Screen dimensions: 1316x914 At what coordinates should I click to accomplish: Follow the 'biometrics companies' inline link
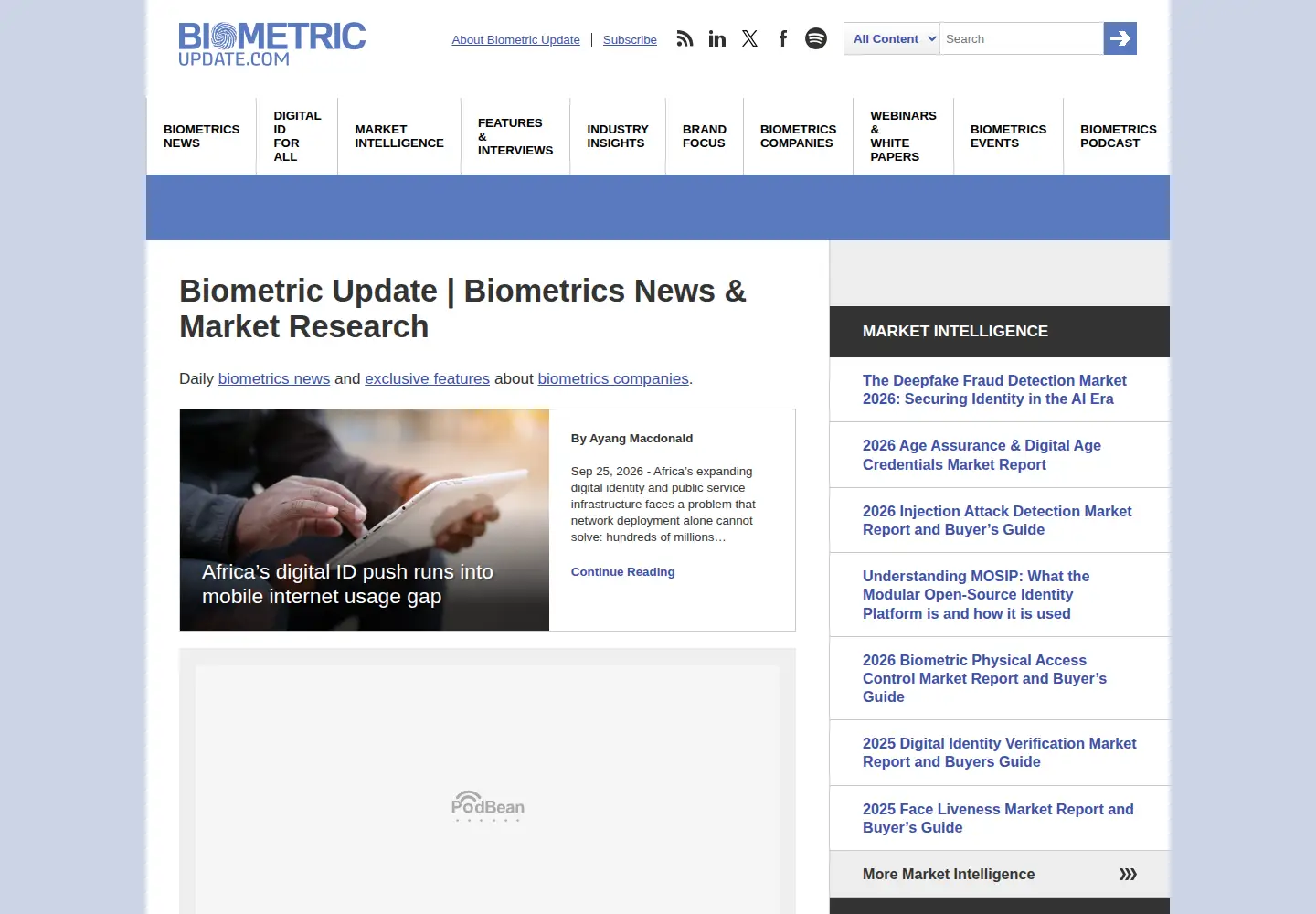click(613, 378)
